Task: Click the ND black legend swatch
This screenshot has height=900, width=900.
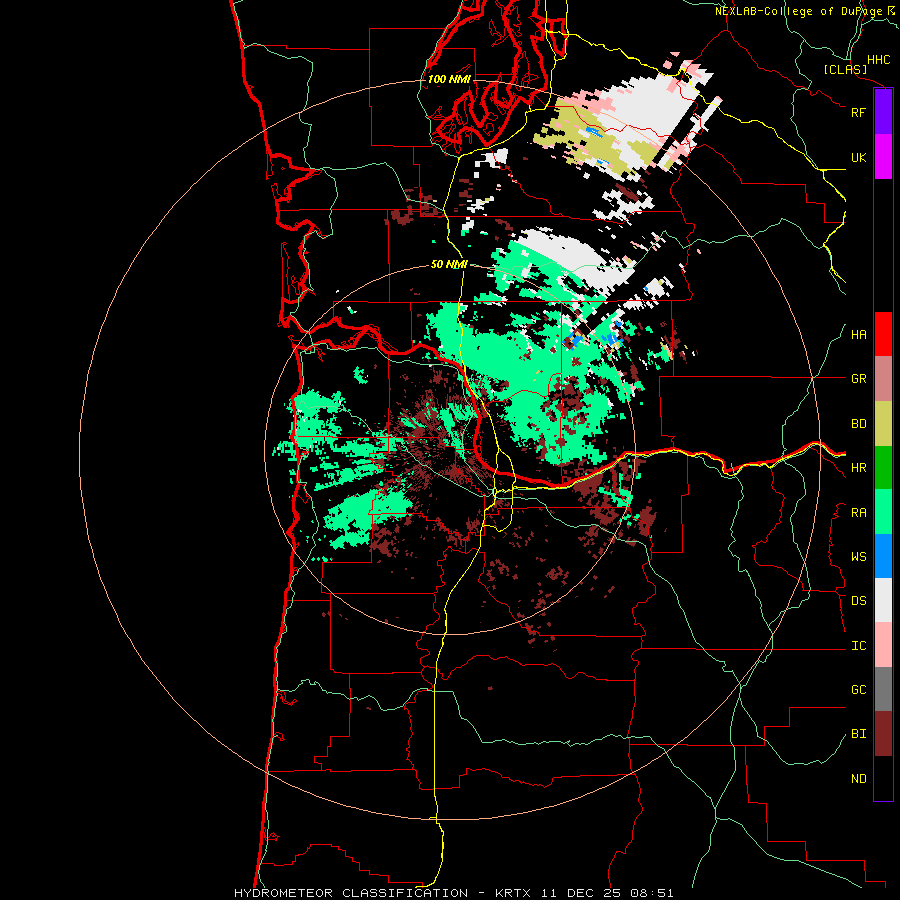Action: [x=883, y=778]
